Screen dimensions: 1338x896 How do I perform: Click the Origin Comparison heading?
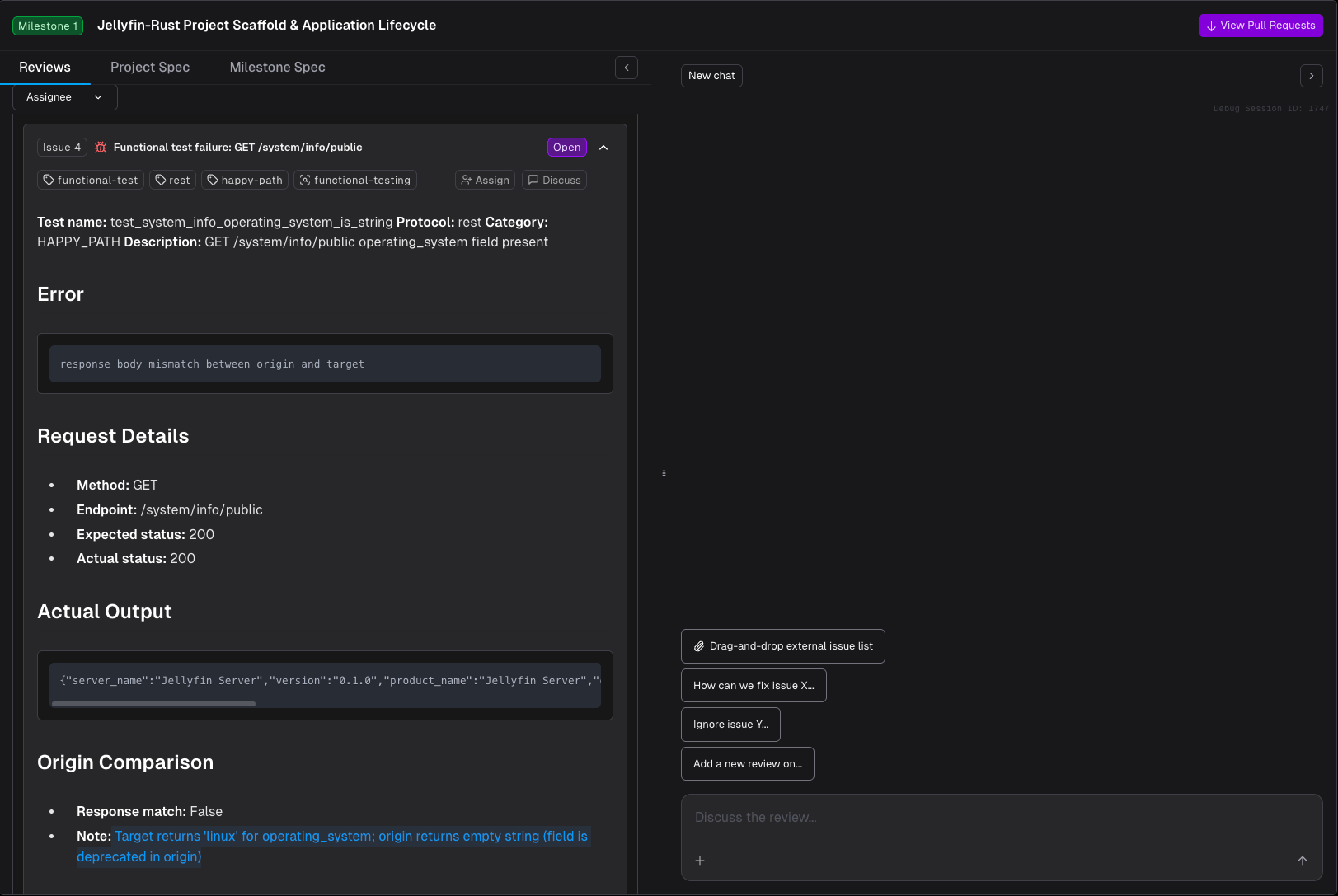pyautogui.click(x=125, y=762)
